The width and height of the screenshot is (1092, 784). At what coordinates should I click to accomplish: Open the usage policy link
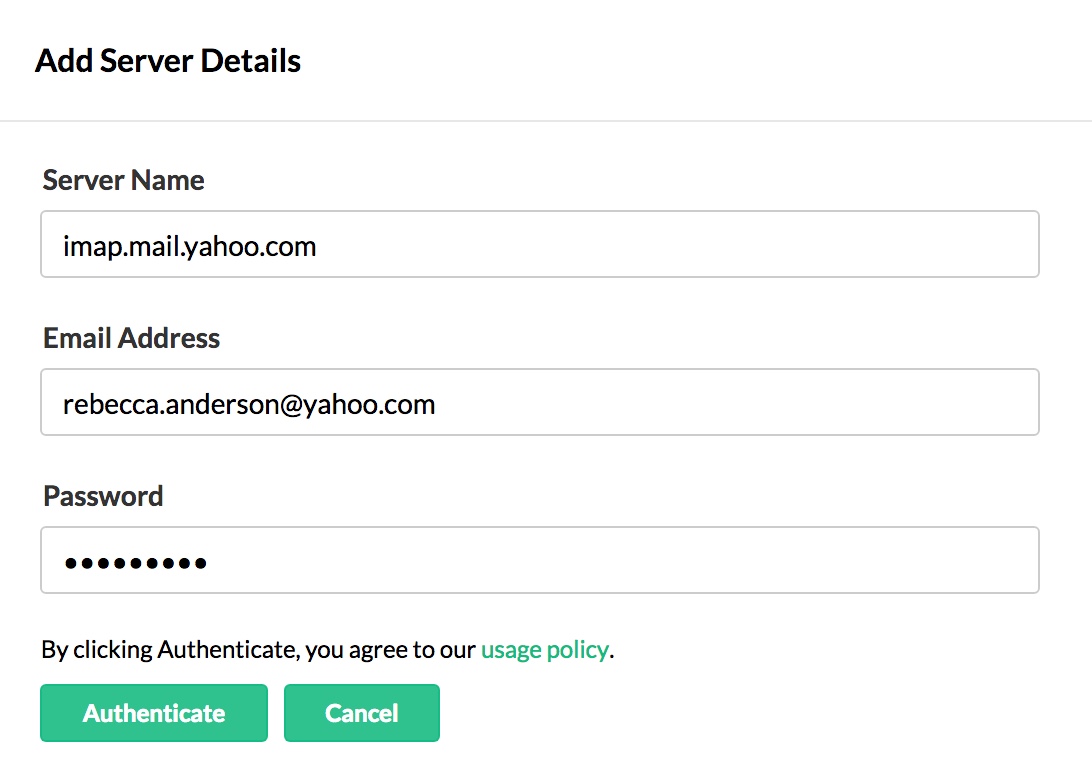544,650
